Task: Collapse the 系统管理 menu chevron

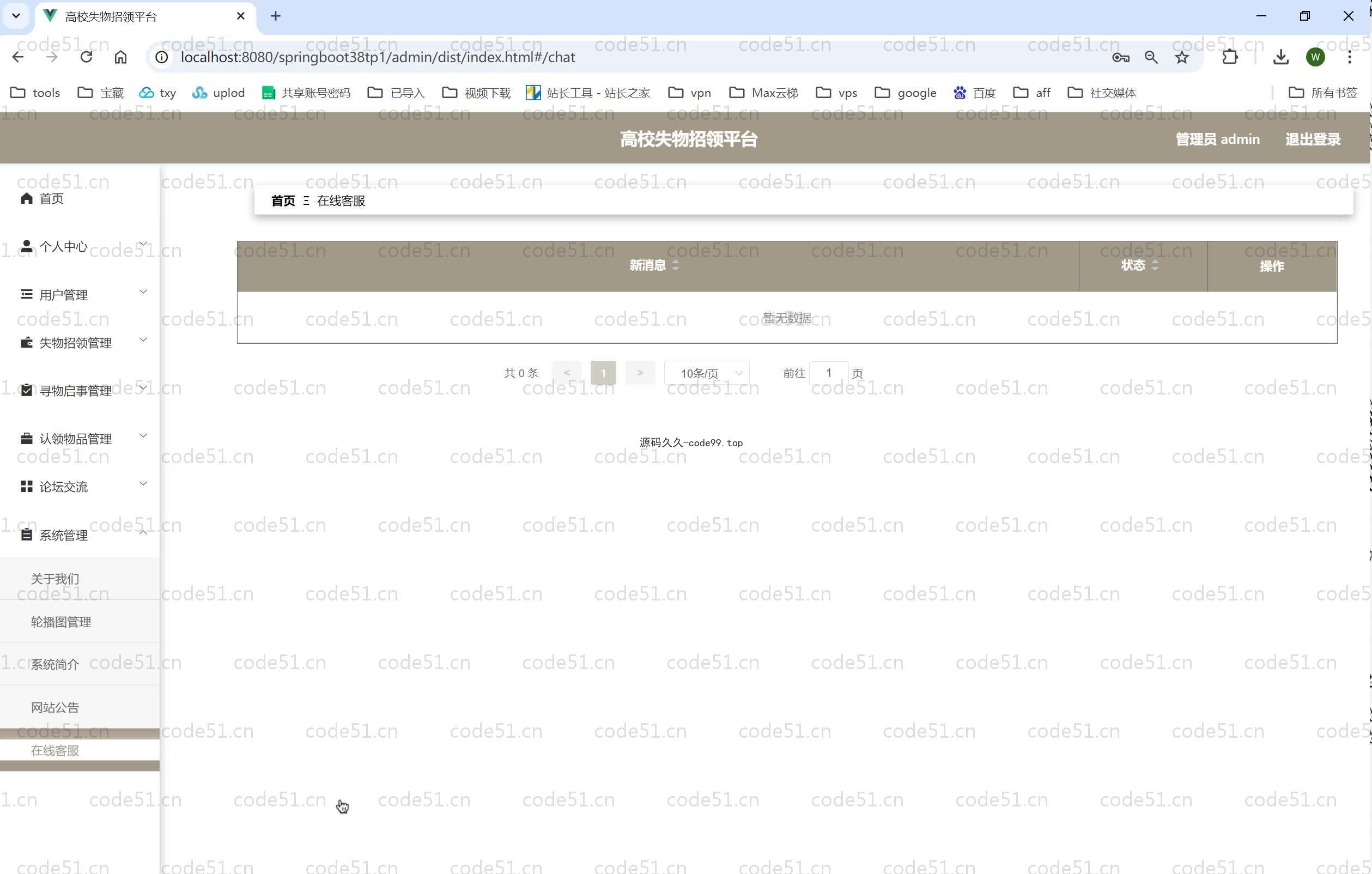Action: [143, 532]
